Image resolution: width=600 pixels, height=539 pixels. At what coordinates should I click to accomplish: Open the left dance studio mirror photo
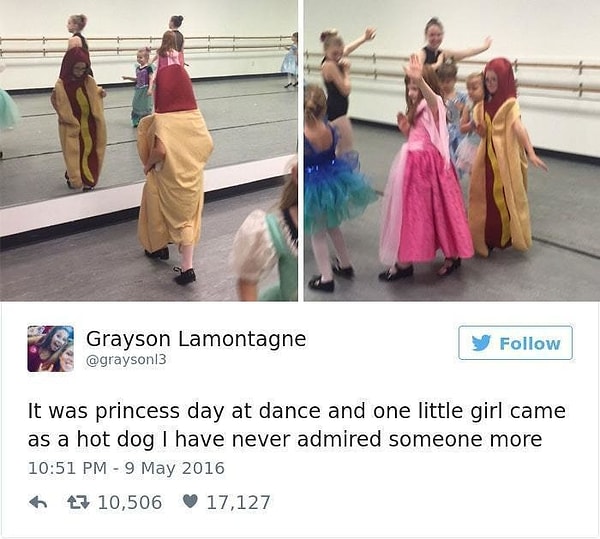pos(148,150)
